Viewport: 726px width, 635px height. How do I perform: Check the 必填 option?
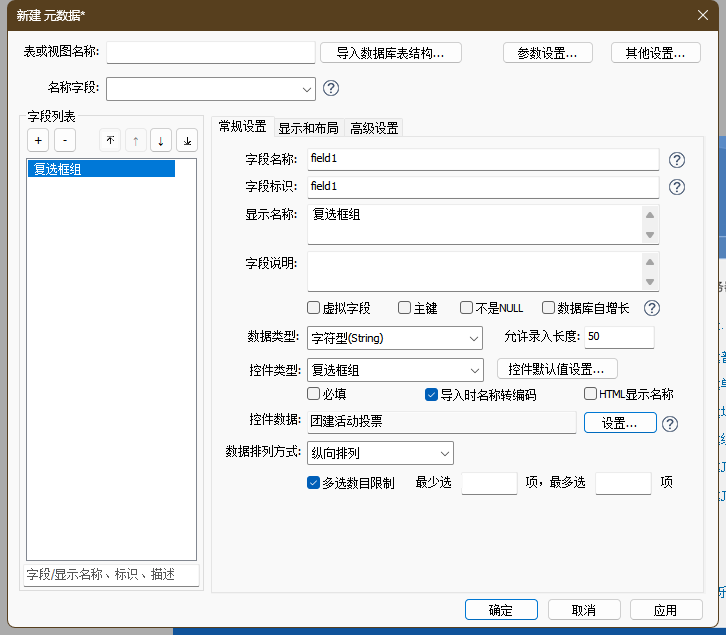pyautogui.click(x=314, y=394)
